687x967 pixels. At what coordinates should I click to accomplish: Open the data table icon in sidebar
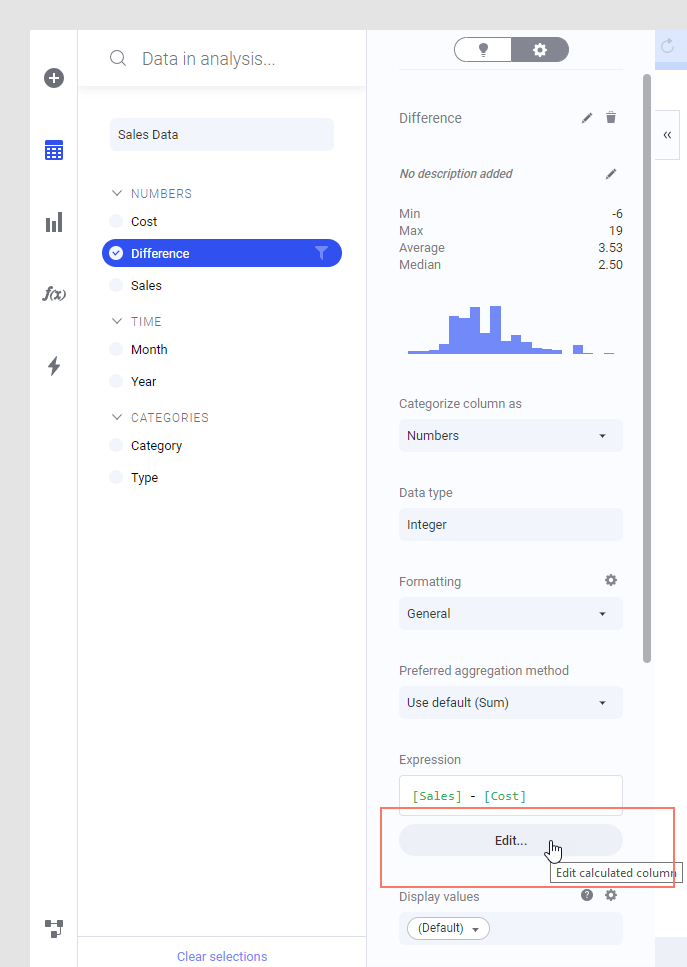[x=54, y=150]
